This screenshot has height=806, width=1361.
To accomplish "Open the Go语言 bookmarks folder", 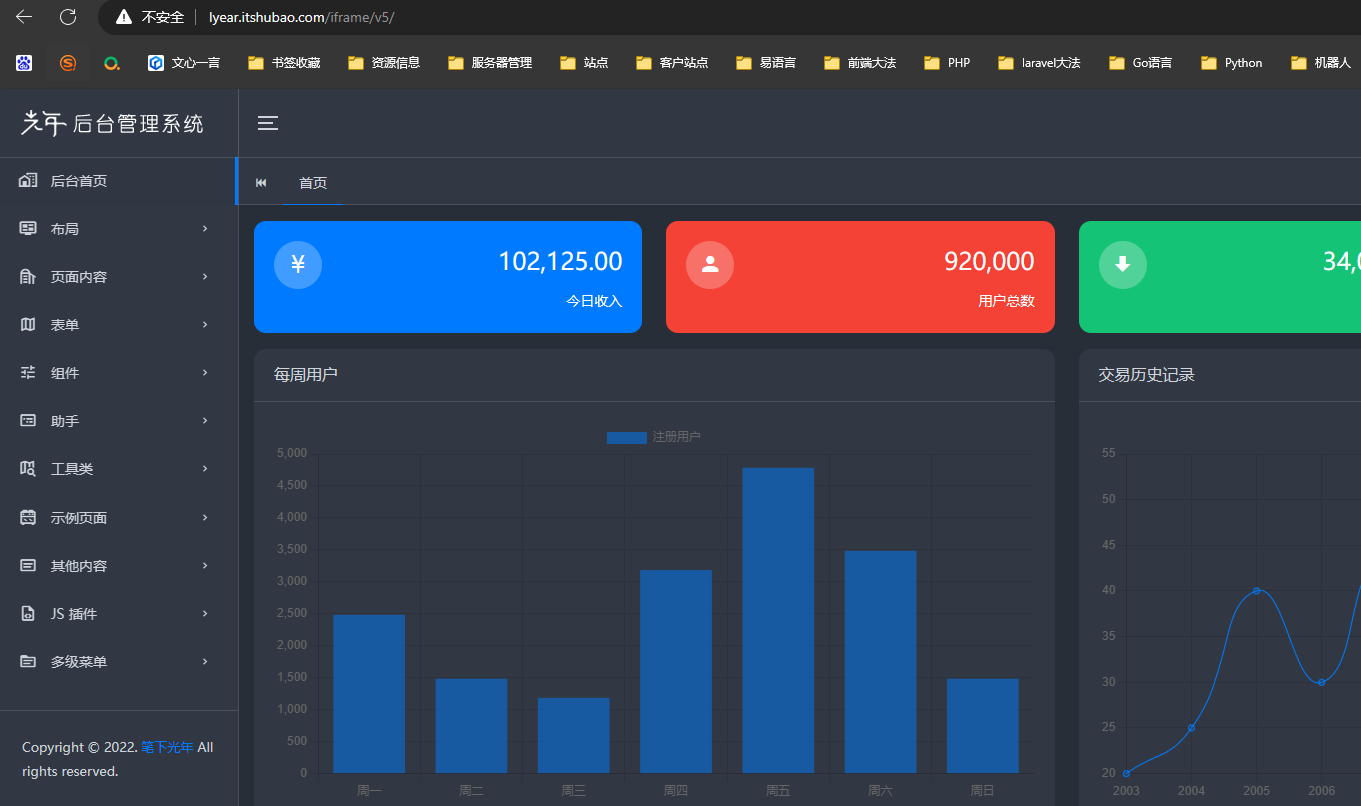I will point(1141,63).
